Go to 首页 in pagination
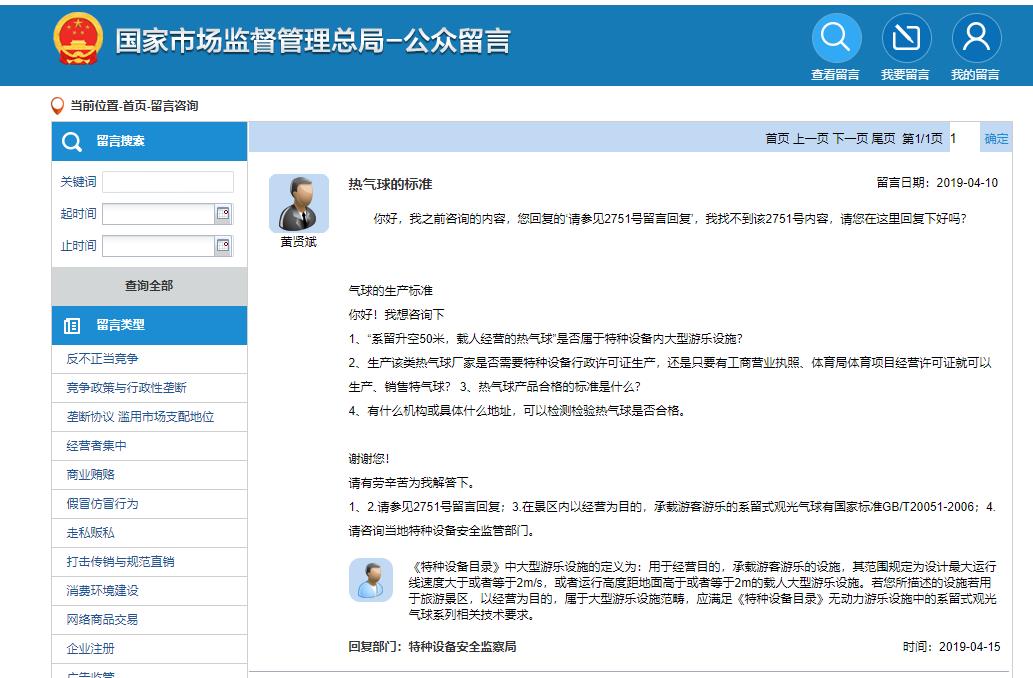Screen dimensions: 1033x678 point(777,139)
